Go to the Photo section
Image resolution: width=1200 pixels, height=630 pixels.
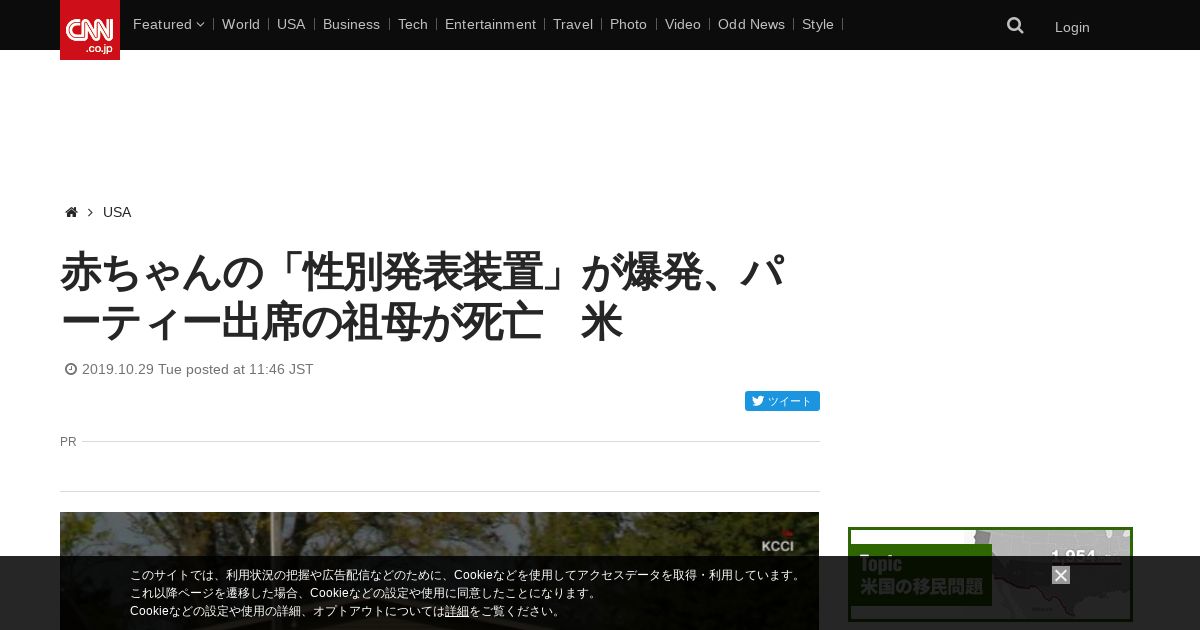[628, 24]
